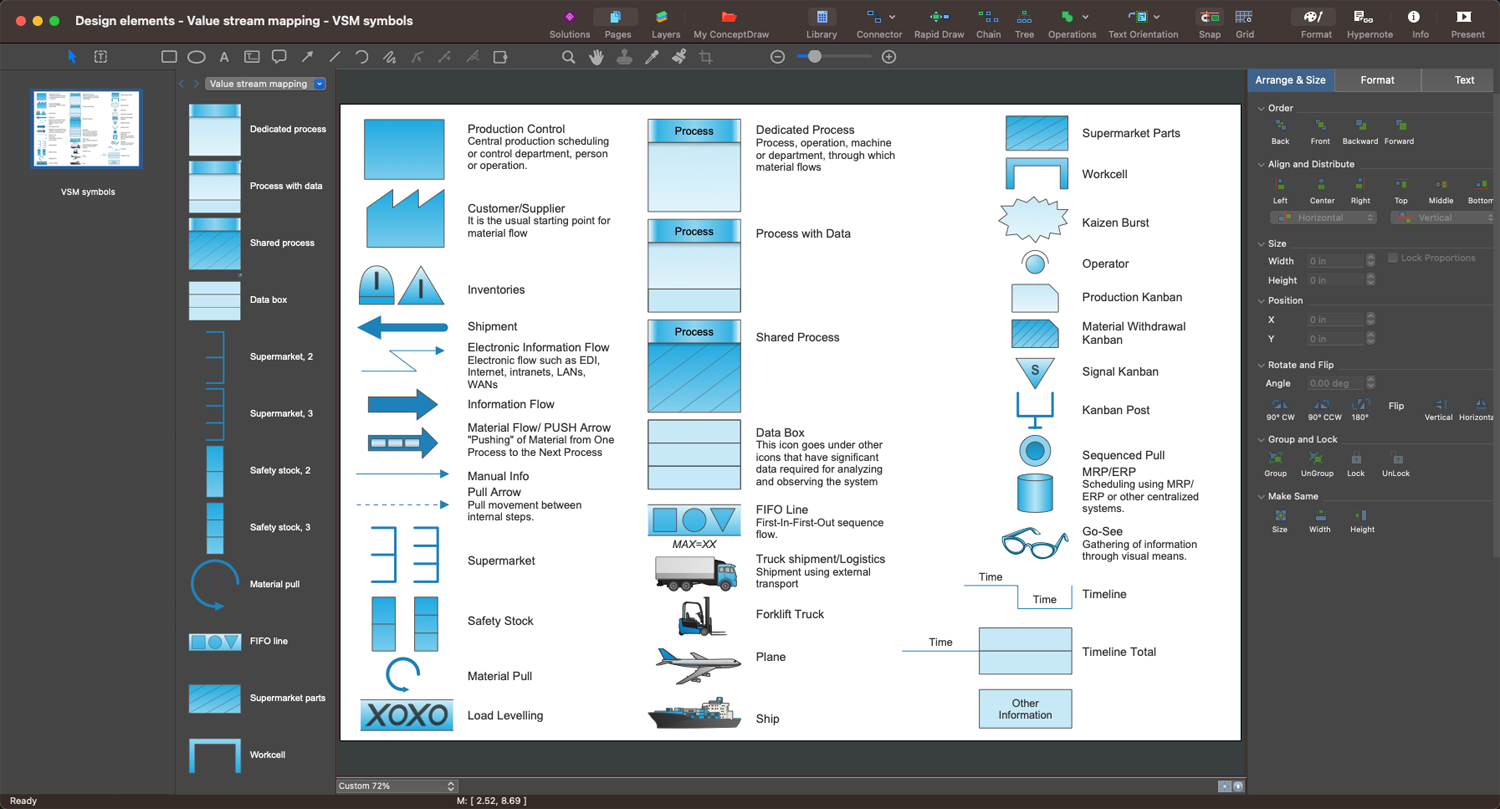The width and height of the screenshot is (1500, 809).
Task: Open the Custom 72% zoom dropdown
Action: click(396, 786)
